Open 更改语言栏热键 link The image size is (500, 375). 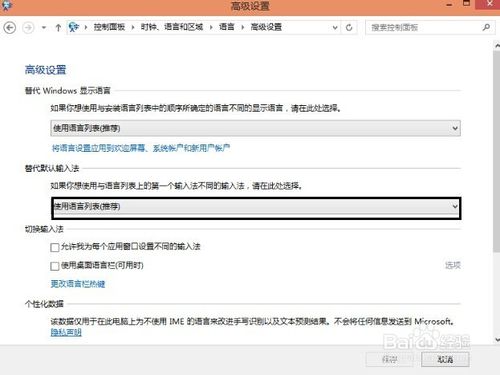78,284
